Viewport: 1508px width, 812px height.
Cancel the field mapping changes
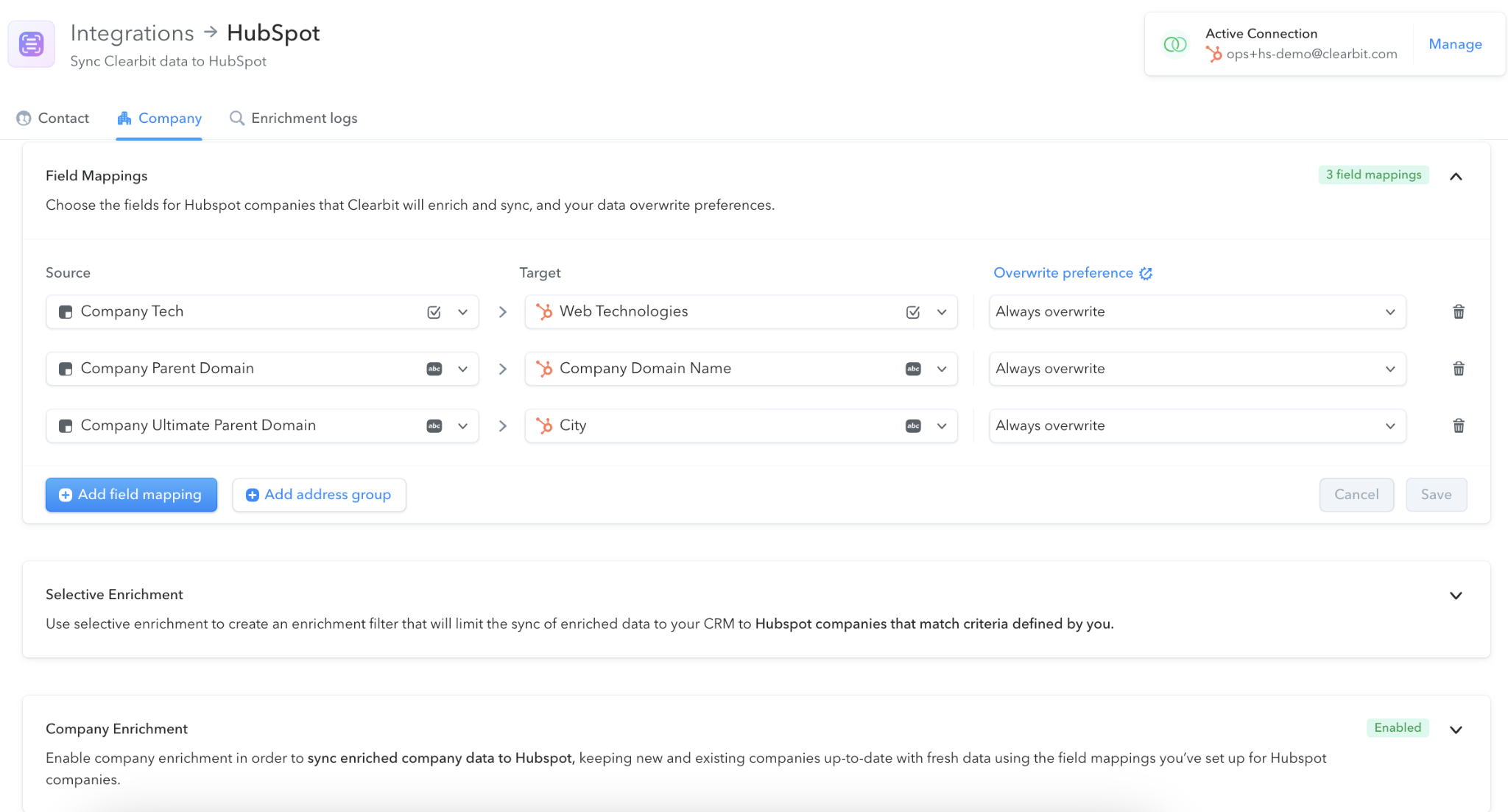pos(1356,495)
